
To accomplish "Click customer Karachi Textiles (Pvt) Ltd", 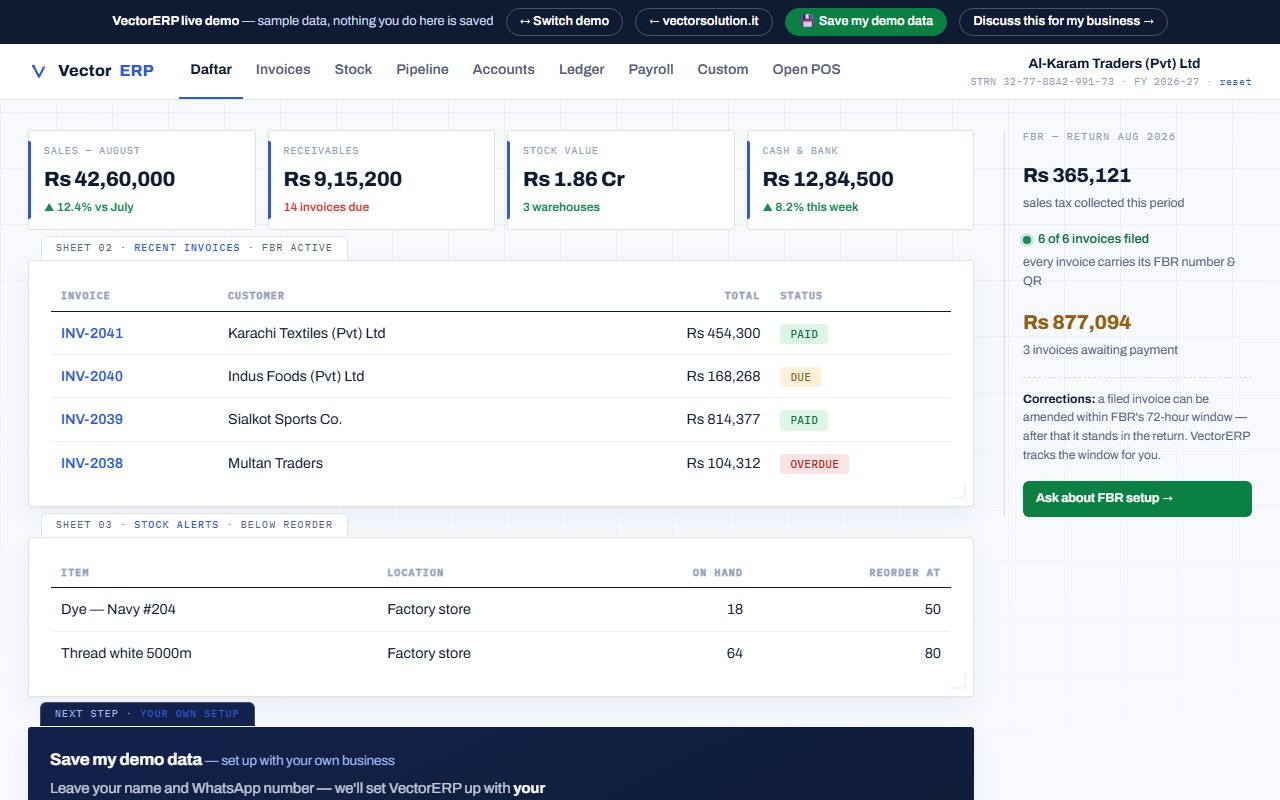I will click(x=306, y=333).
